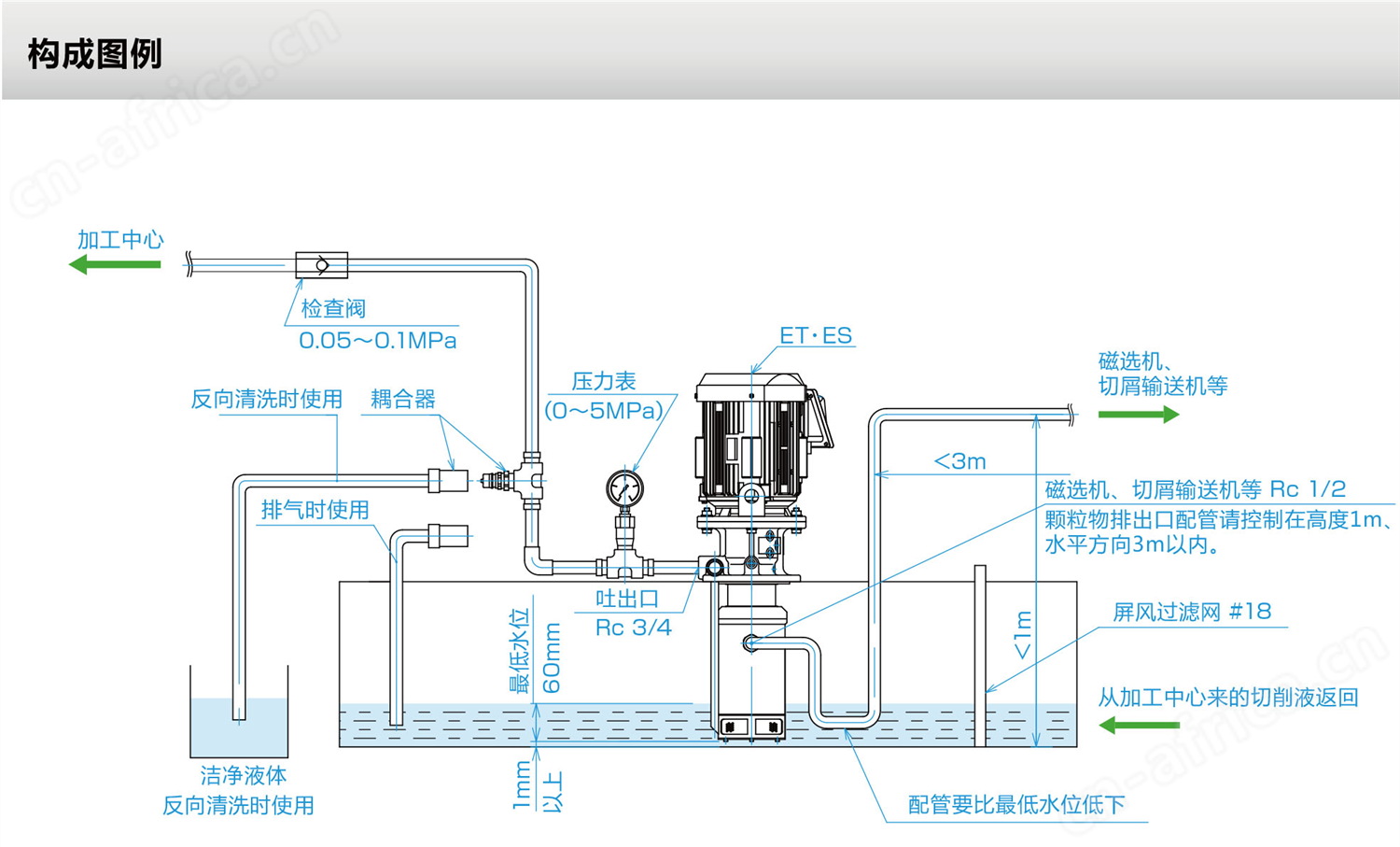1400x847 pixels.
Task: Click the Rc 3/4 text
Action: point(633,628)
